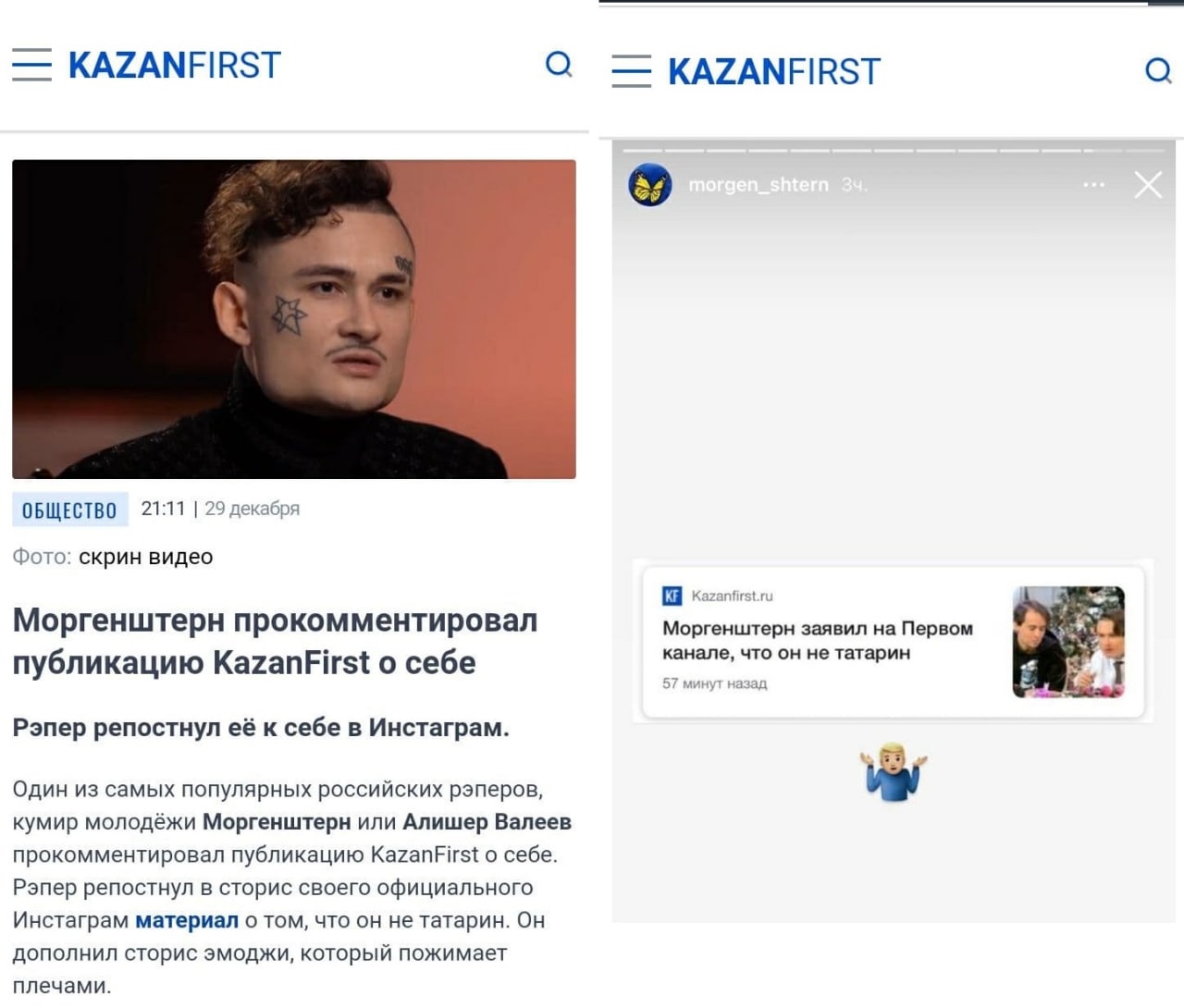1184x1008 pixels.
Task: Click story progress bar at top
Action: 893,150
